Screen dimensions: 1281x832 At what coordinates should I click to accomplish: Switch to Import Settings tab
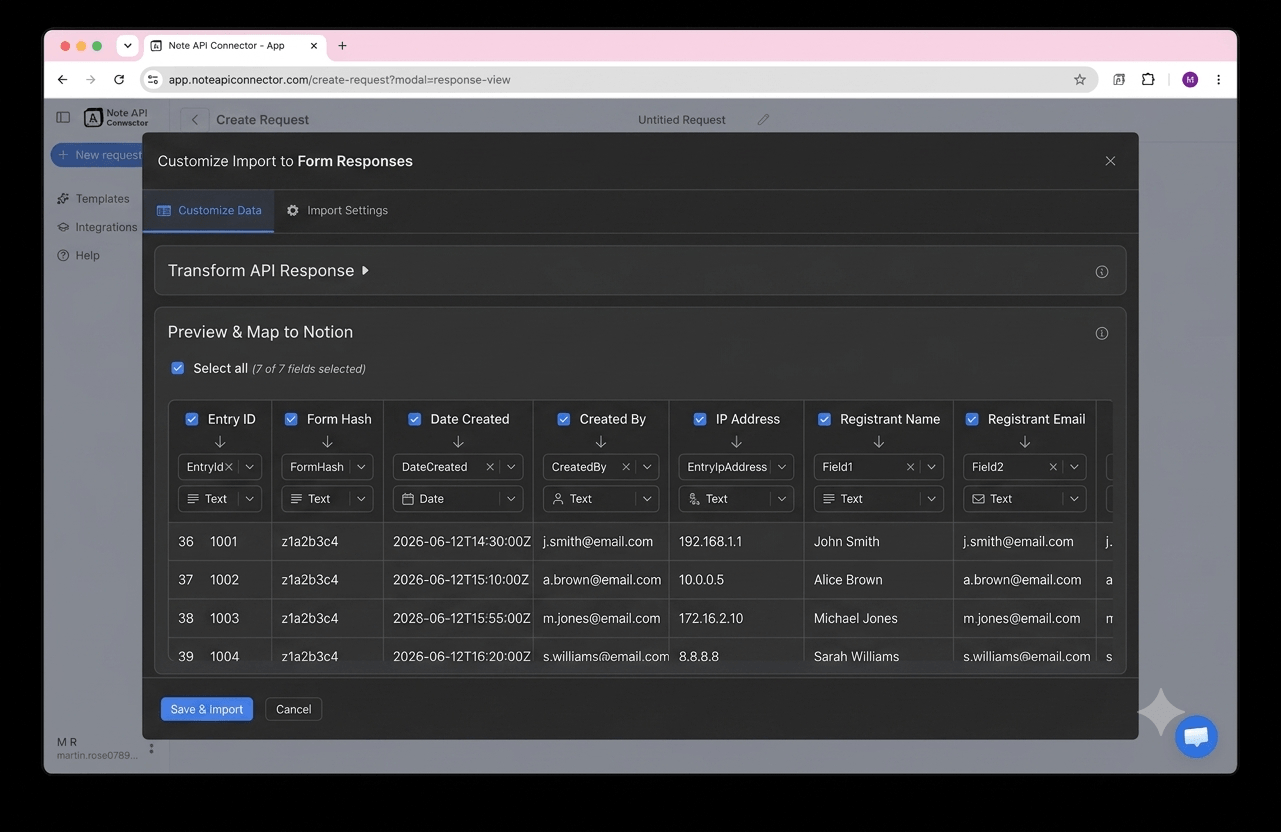pyautogui.click(x=337, y=210)
